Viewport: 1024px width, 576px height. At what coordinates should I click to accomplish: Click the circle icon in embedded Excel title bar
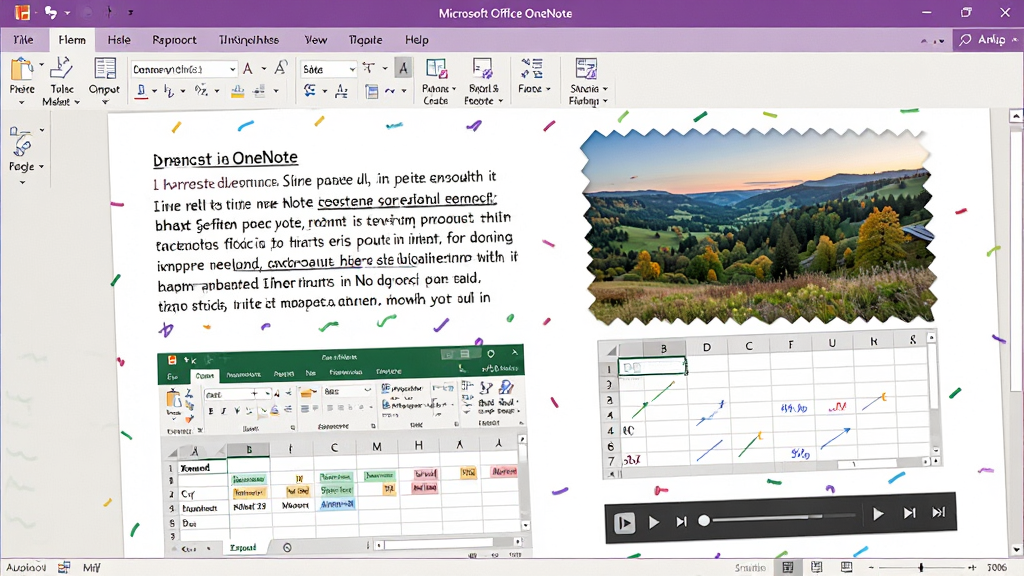[490, 353]
